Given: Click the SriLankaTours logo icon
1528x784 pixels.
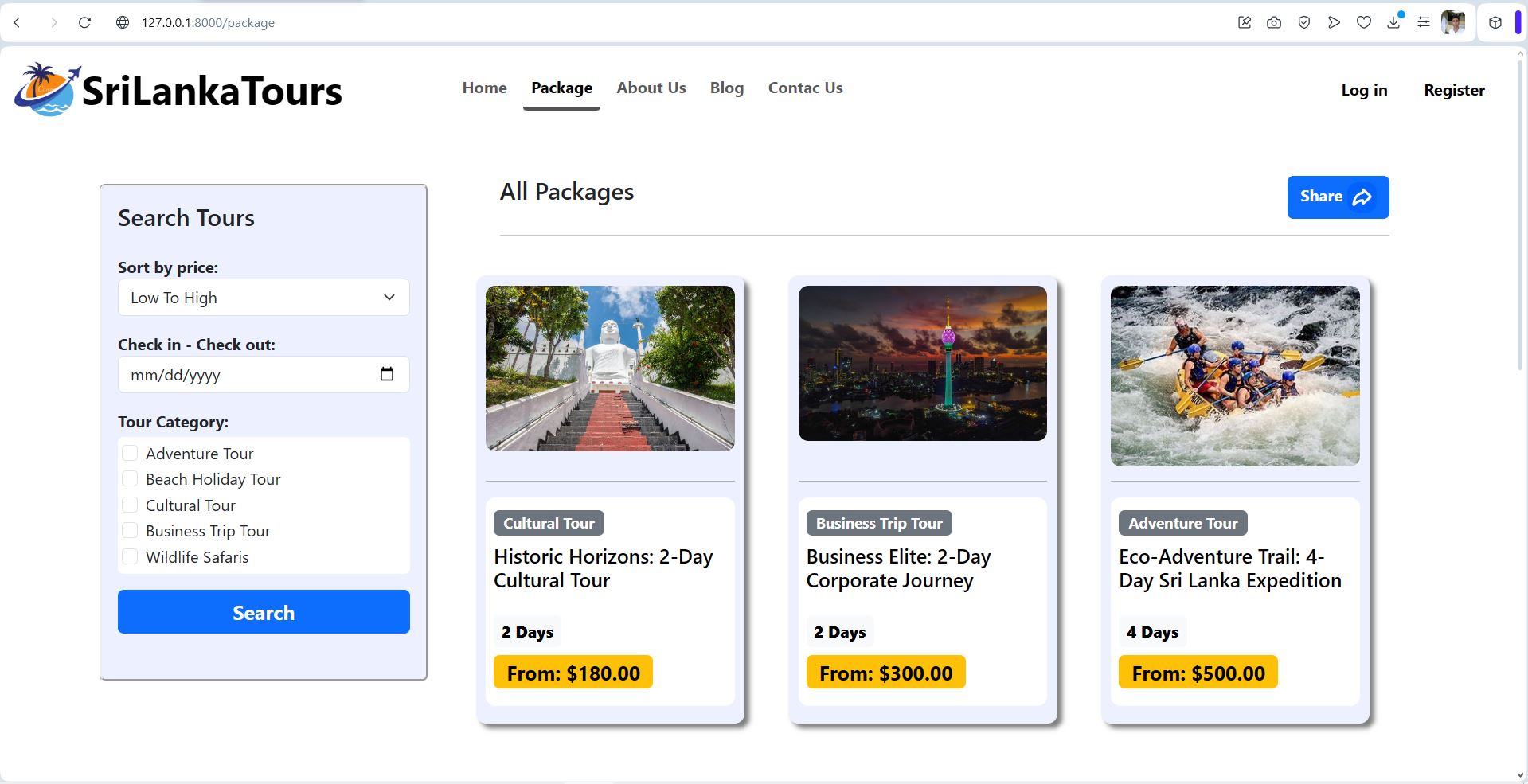Looking at the screenshot, I should click(x=47, y=90).
